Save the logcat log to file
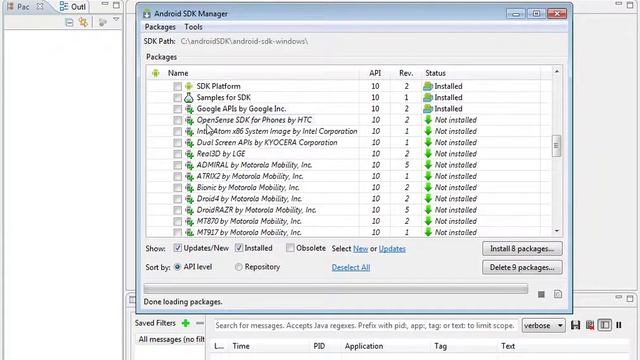Image resolution: width=640 pixels, height=360 pixels. (x=576, y=325)
